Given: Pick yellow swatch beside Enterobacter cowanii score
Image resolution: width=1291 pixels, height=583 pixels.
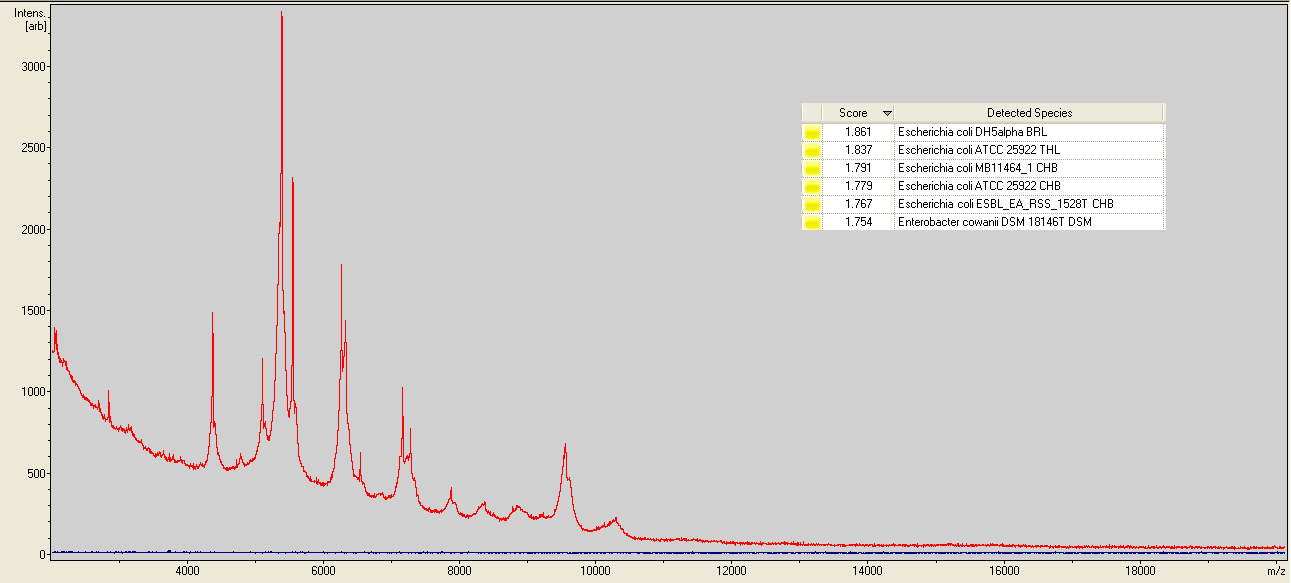Looking at the screenshot, I should point(812,222).
